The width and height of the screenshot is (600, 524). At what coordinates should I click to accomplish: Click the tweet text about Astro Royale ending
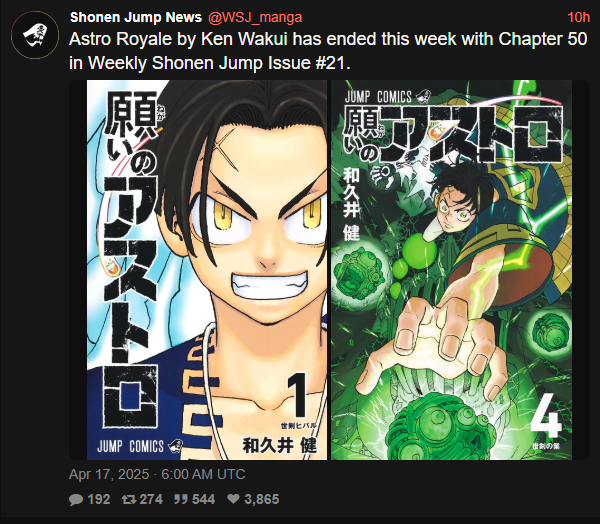[x=328, y=51]
